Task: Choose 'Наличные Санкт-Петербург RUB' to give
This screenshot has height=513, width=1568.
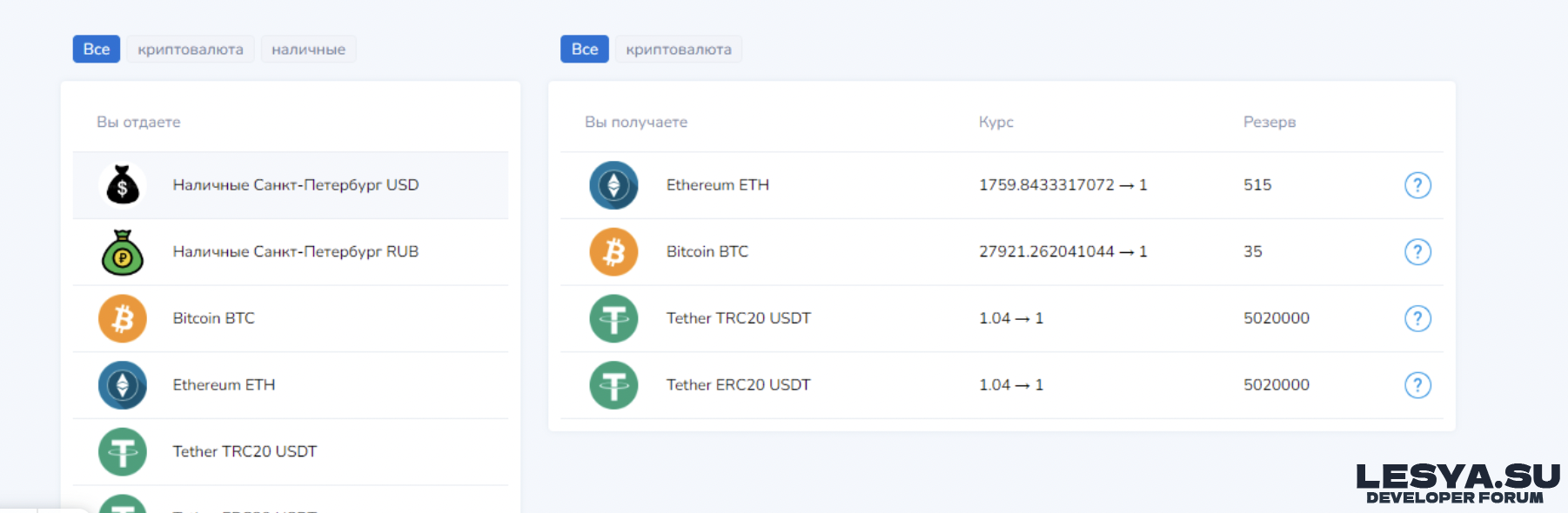Action: point(295,252)
